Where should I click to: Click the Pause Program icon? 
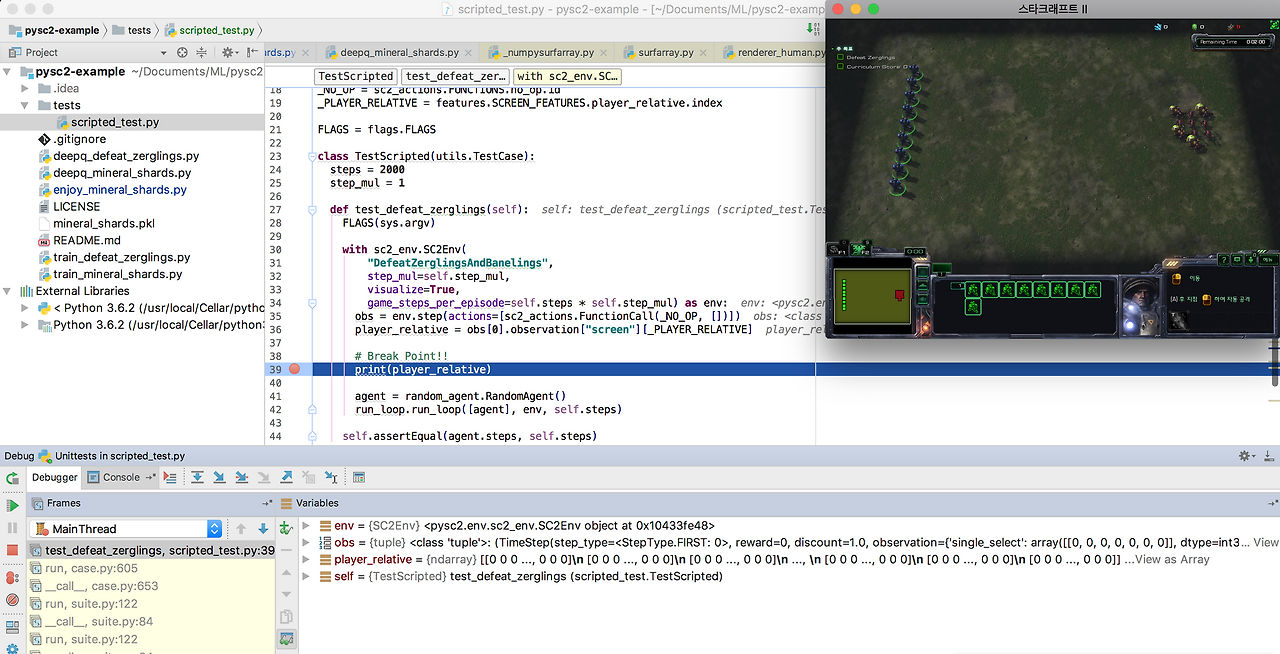pos(12,528)
